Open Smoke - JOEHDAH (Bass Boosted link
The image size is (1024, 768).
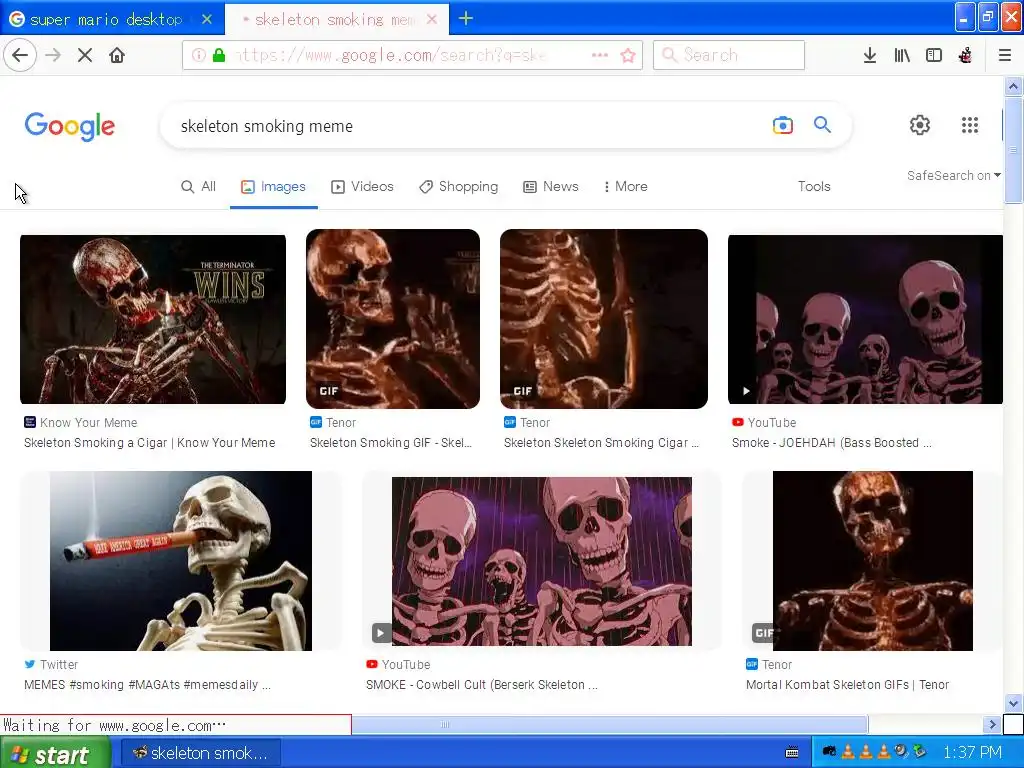(831, 443)
